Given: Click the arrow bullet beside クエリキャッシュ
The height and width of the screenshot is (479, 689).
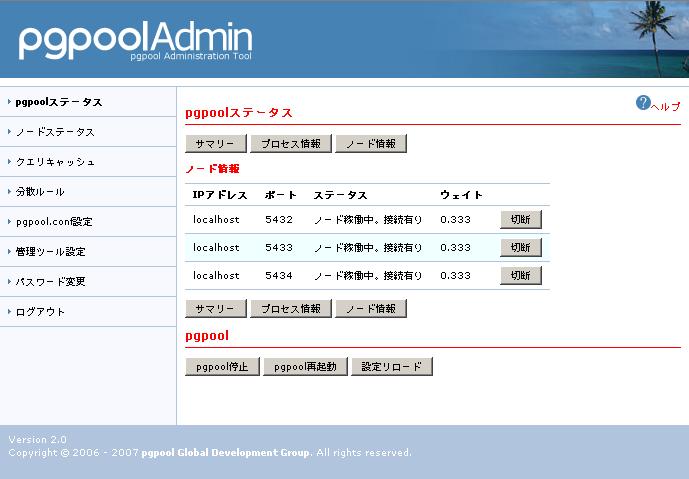Looking at the screenshot, I should [x=9, y=162].
